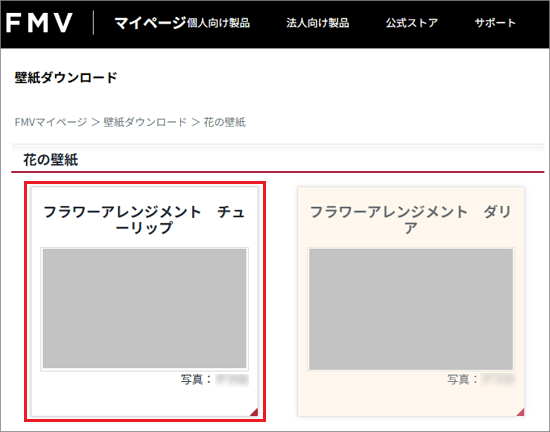Follow 壁紙ダウンロード breadcrumb link
The width and height of the screenshot is (550, 432).
point(145,122)
